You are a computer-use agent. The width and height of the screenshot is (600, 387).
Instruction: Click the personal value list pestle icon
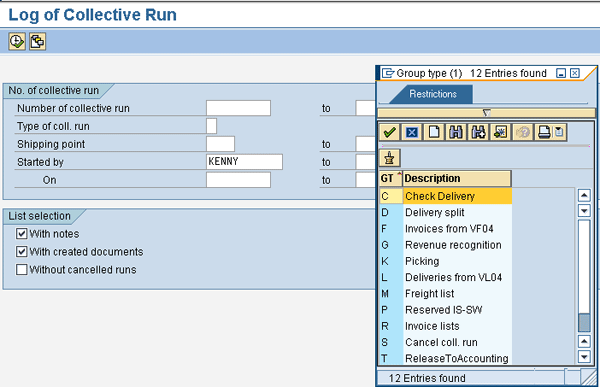[x=390, y=158]
